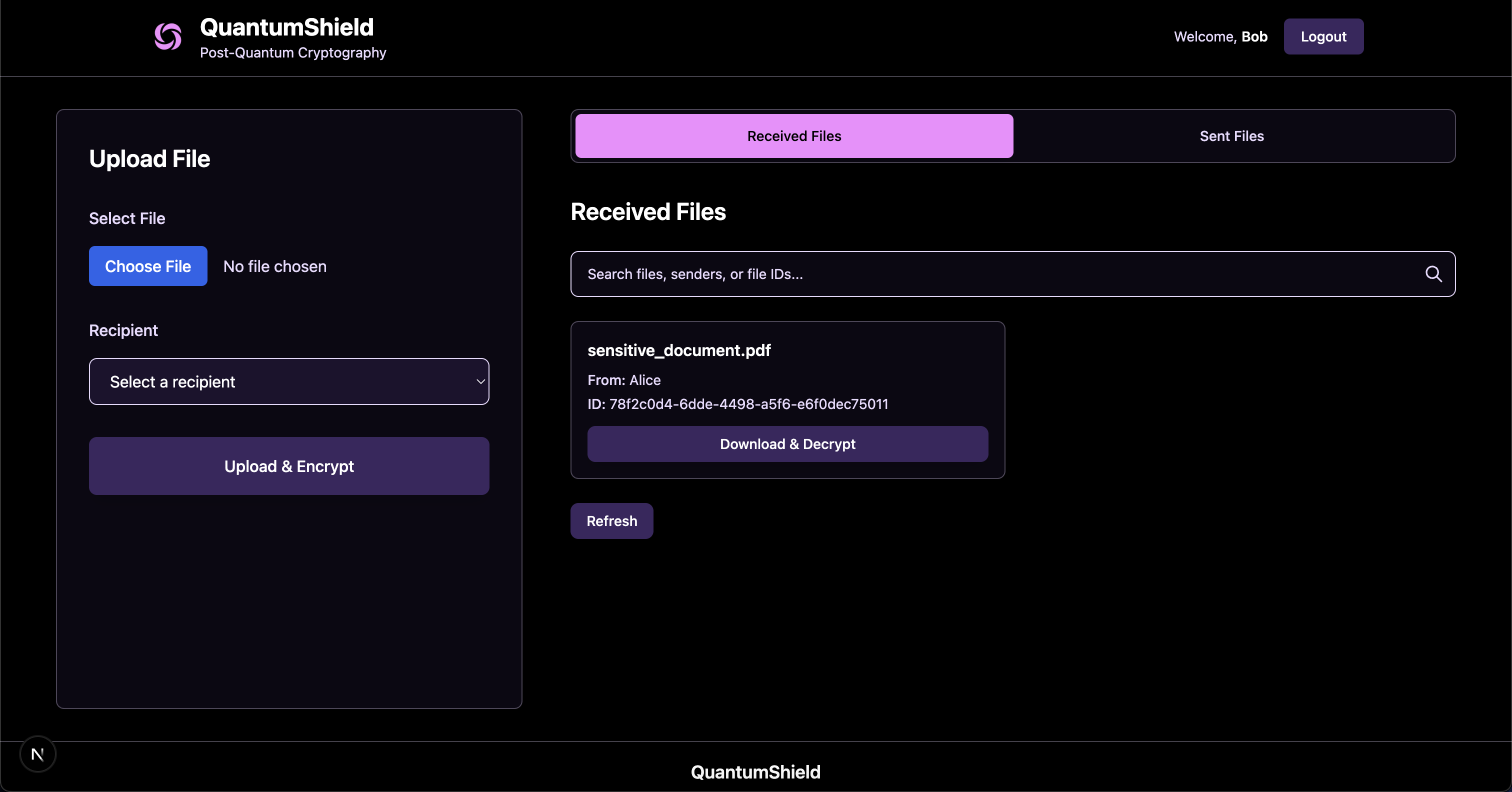The width and height of the screenshot is (1512, 792).
Task: Focus the search files input field
Action: tap(998, 274)
